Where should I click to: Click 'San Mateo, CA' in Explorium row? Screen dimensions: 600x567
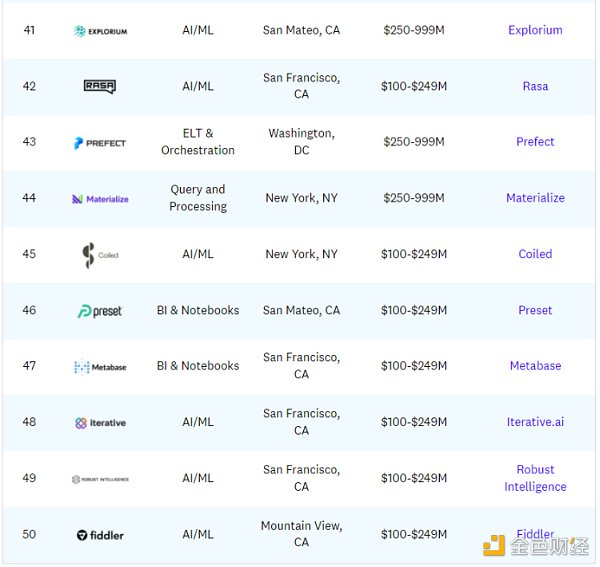coord(302,30)
